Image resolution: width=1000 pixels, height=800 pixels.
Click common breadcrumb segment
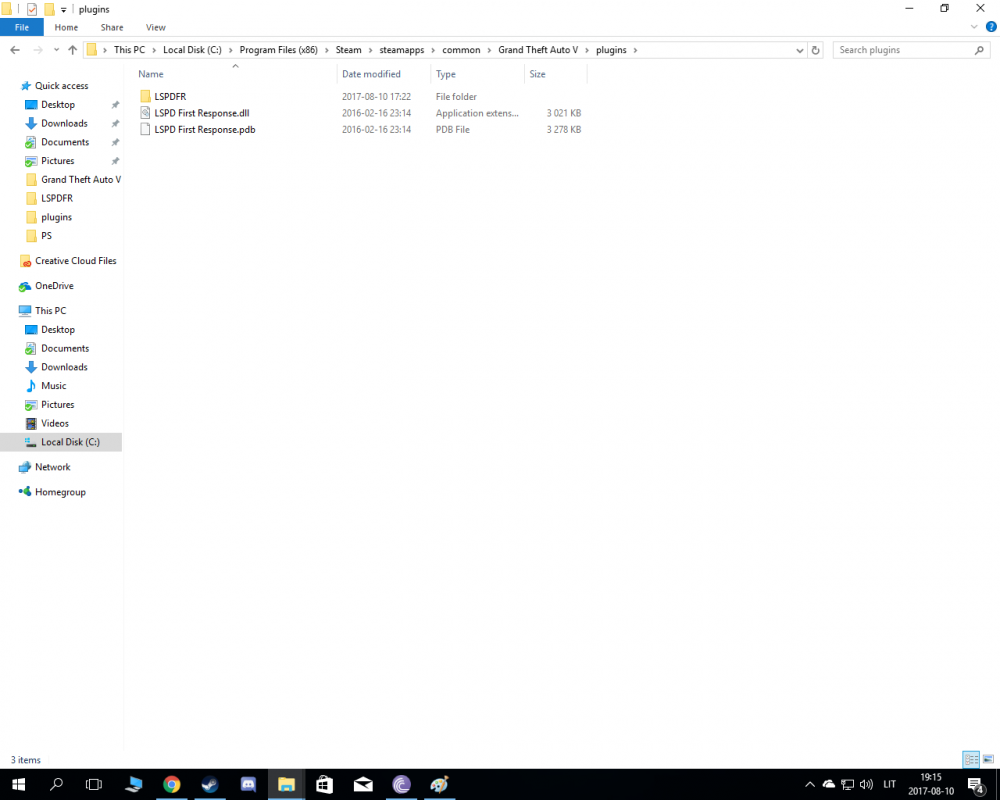[x=461, y=50]
